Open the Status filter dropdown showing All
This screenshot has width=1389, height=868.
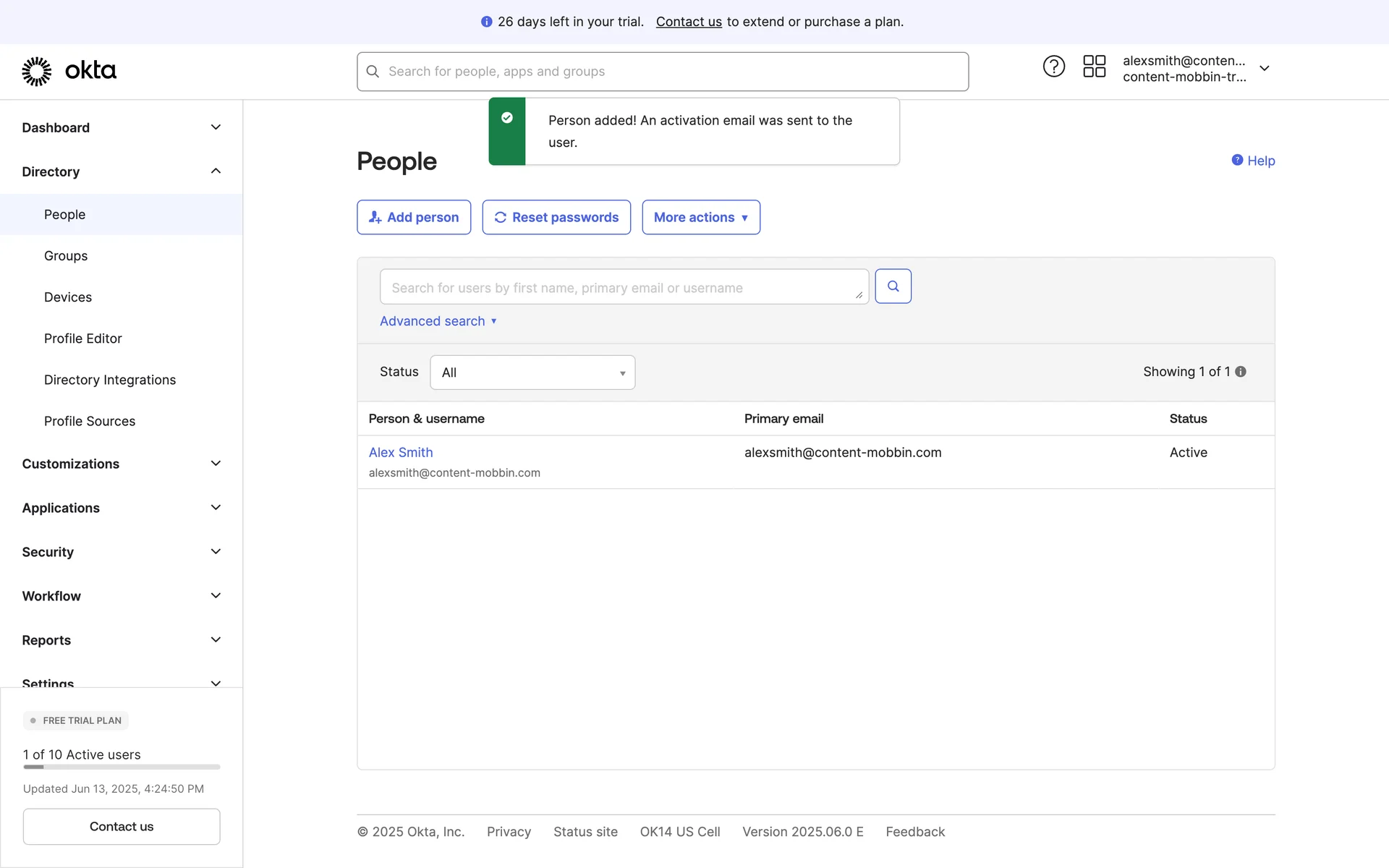[x=532, y=373]
